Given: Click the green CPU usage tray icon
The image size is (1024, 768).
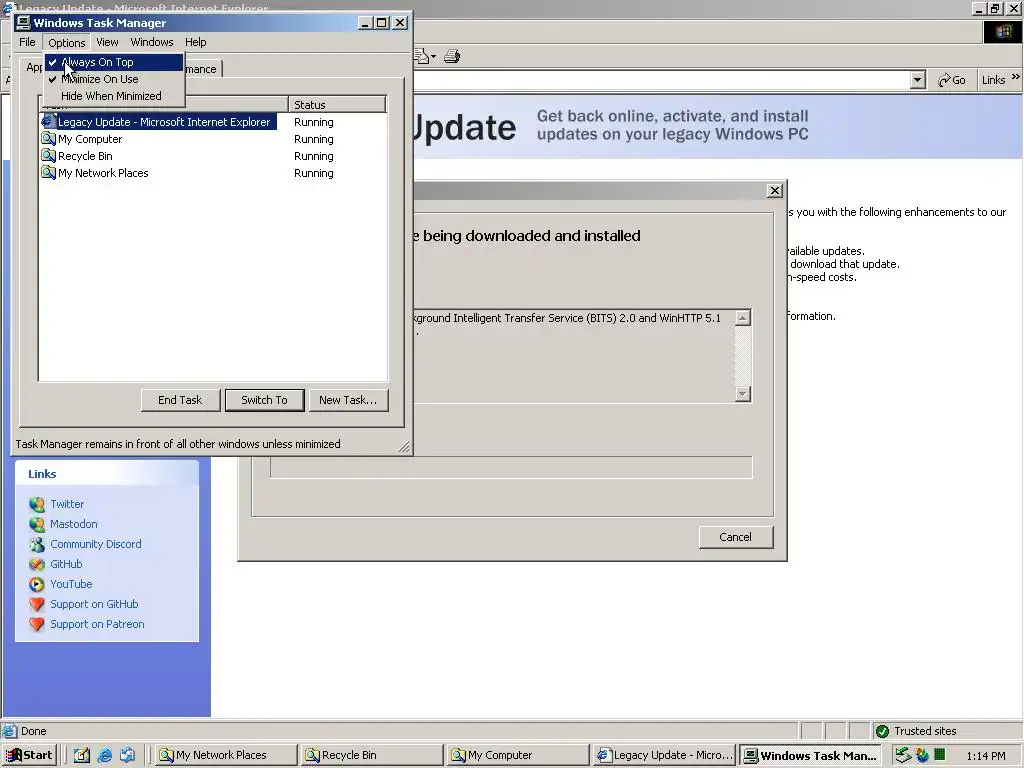Looking at the screenshot, I should (x=940, y=755).
